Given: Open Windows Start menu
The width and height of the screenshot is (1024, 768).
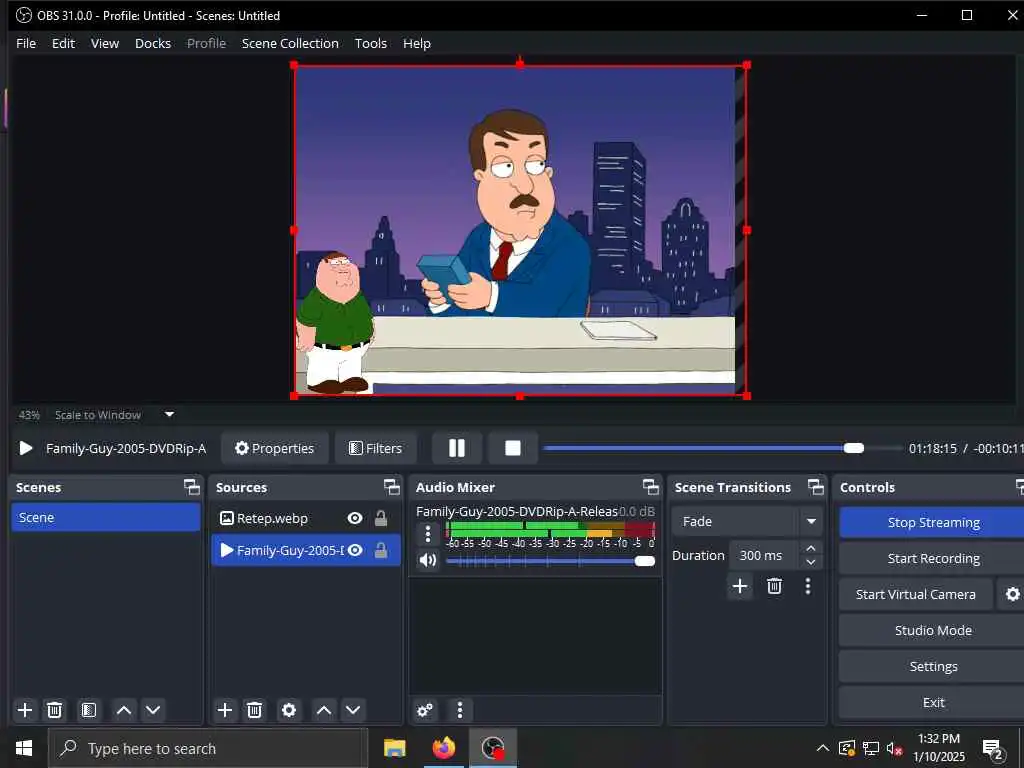Looking at the screenshot, I should 24,748.
